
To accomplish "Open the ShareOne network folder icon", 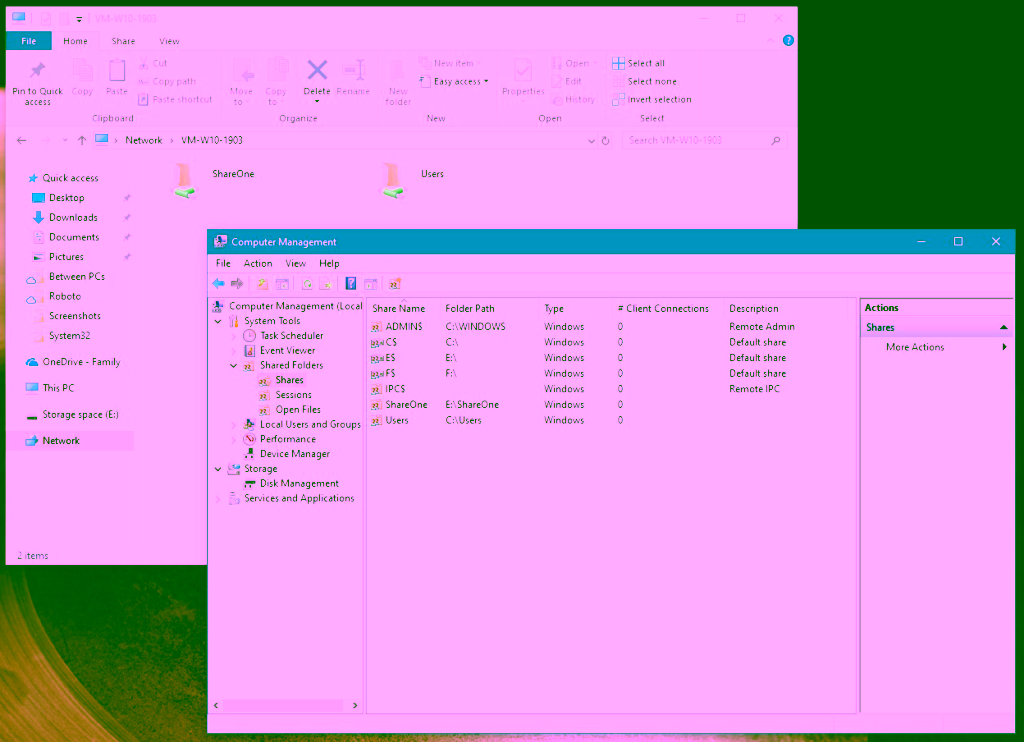I will (x=185, y=181).
